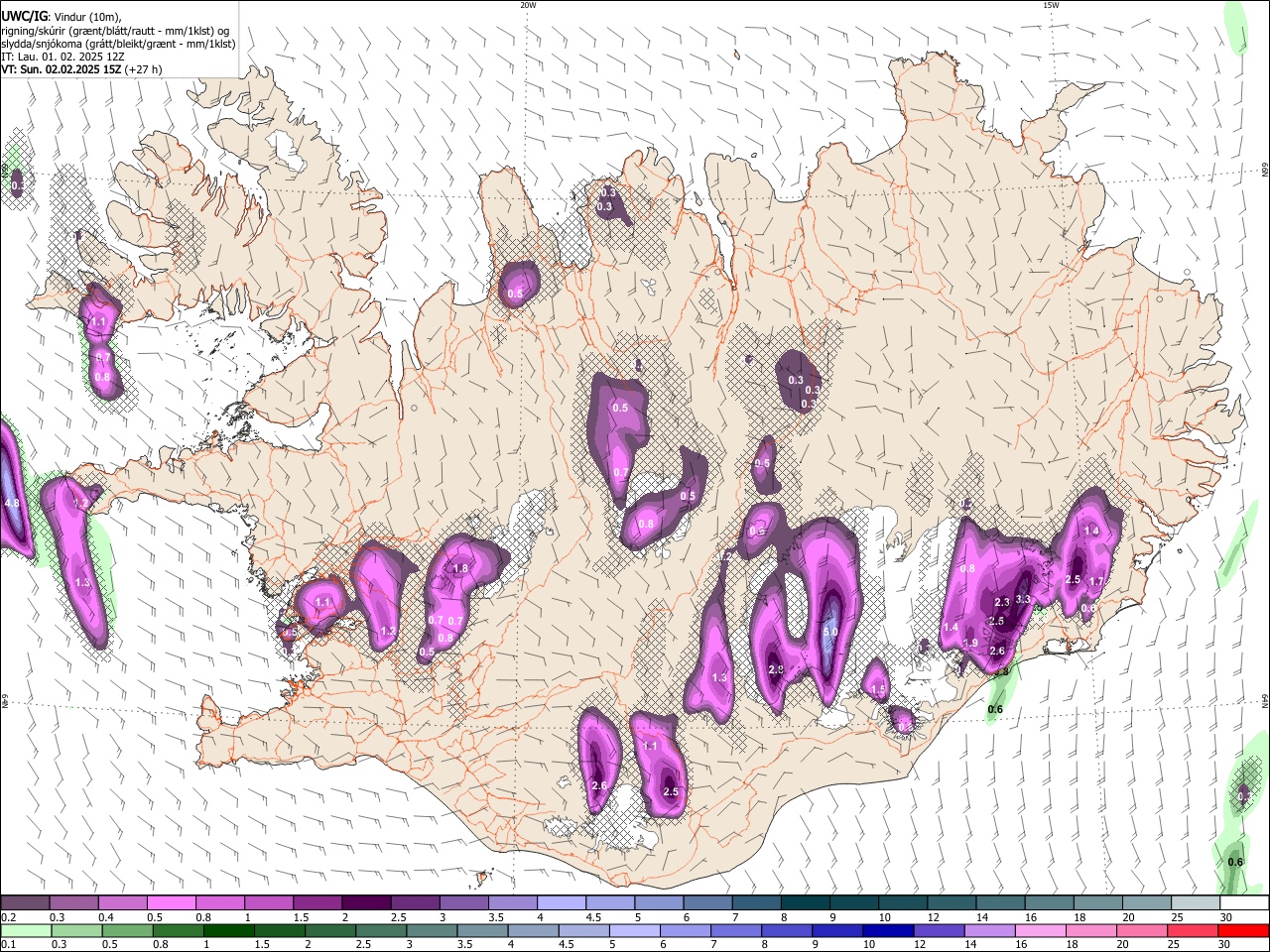This screenshot has height=952, width=1270.
Task: Click the 'VT: Sun. 02.02.2025 15Z (+27 h)' line
Action: tap(81, 69)
